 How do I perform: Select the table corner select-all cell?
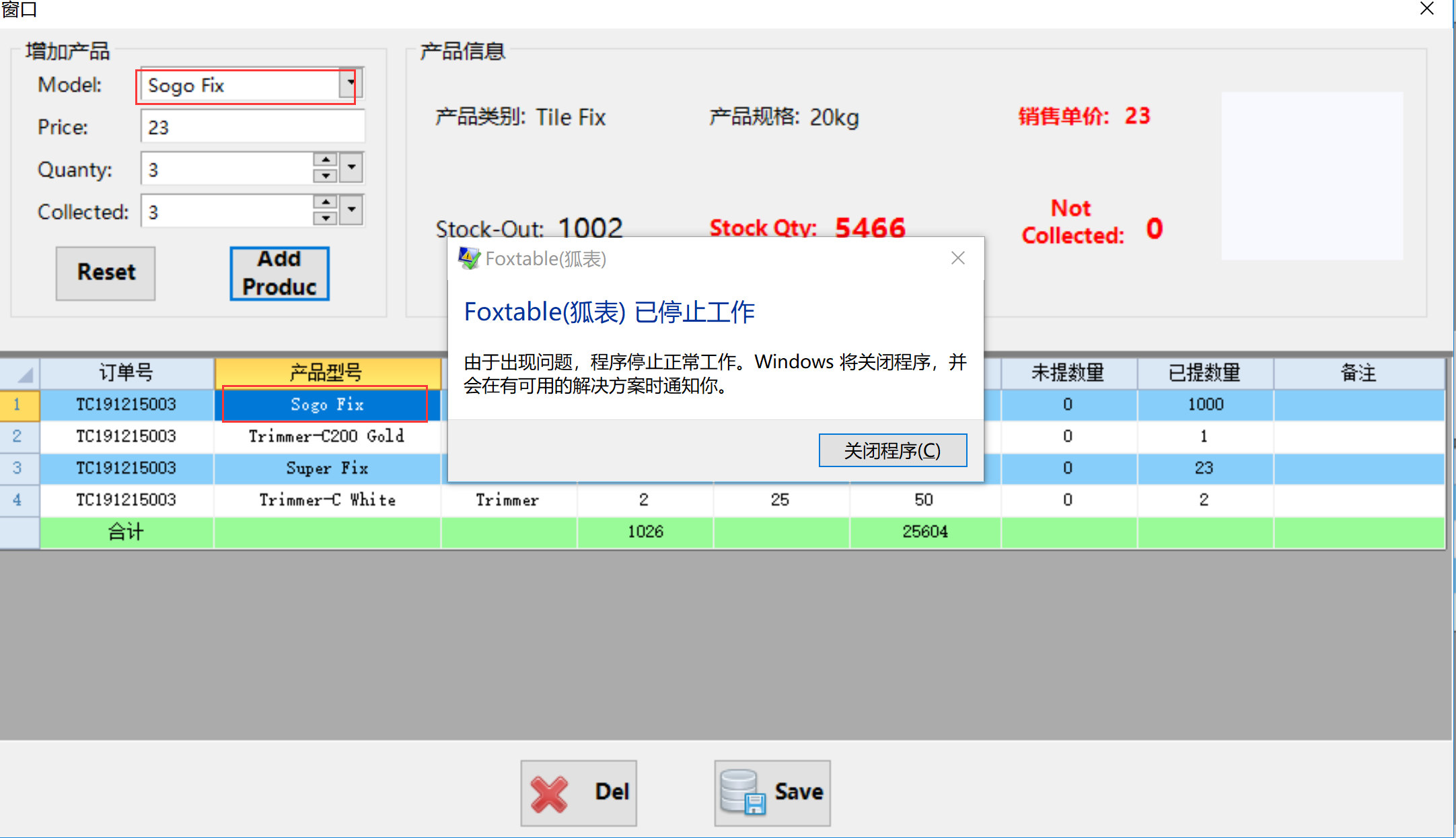[20, 373]
